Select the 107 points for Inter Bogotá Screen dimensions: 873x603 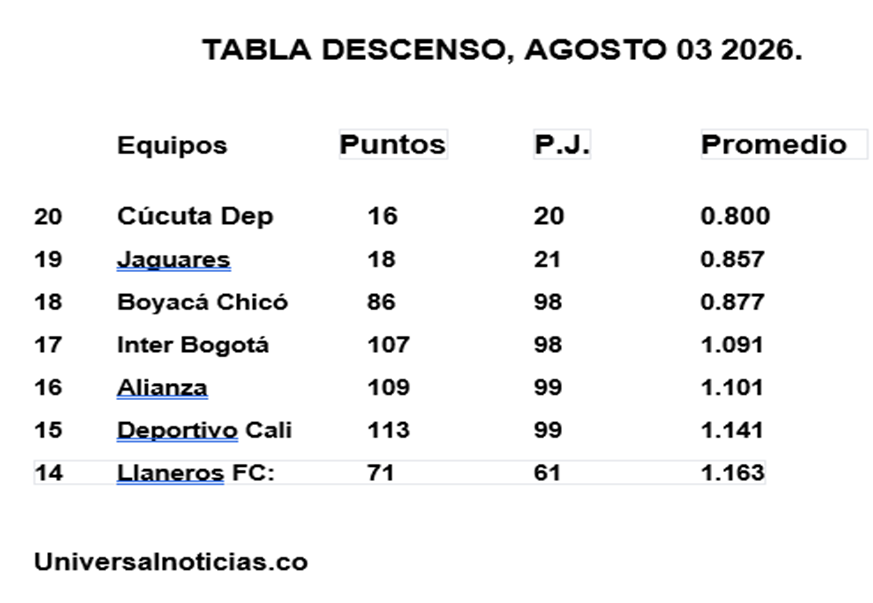[388, 345]
